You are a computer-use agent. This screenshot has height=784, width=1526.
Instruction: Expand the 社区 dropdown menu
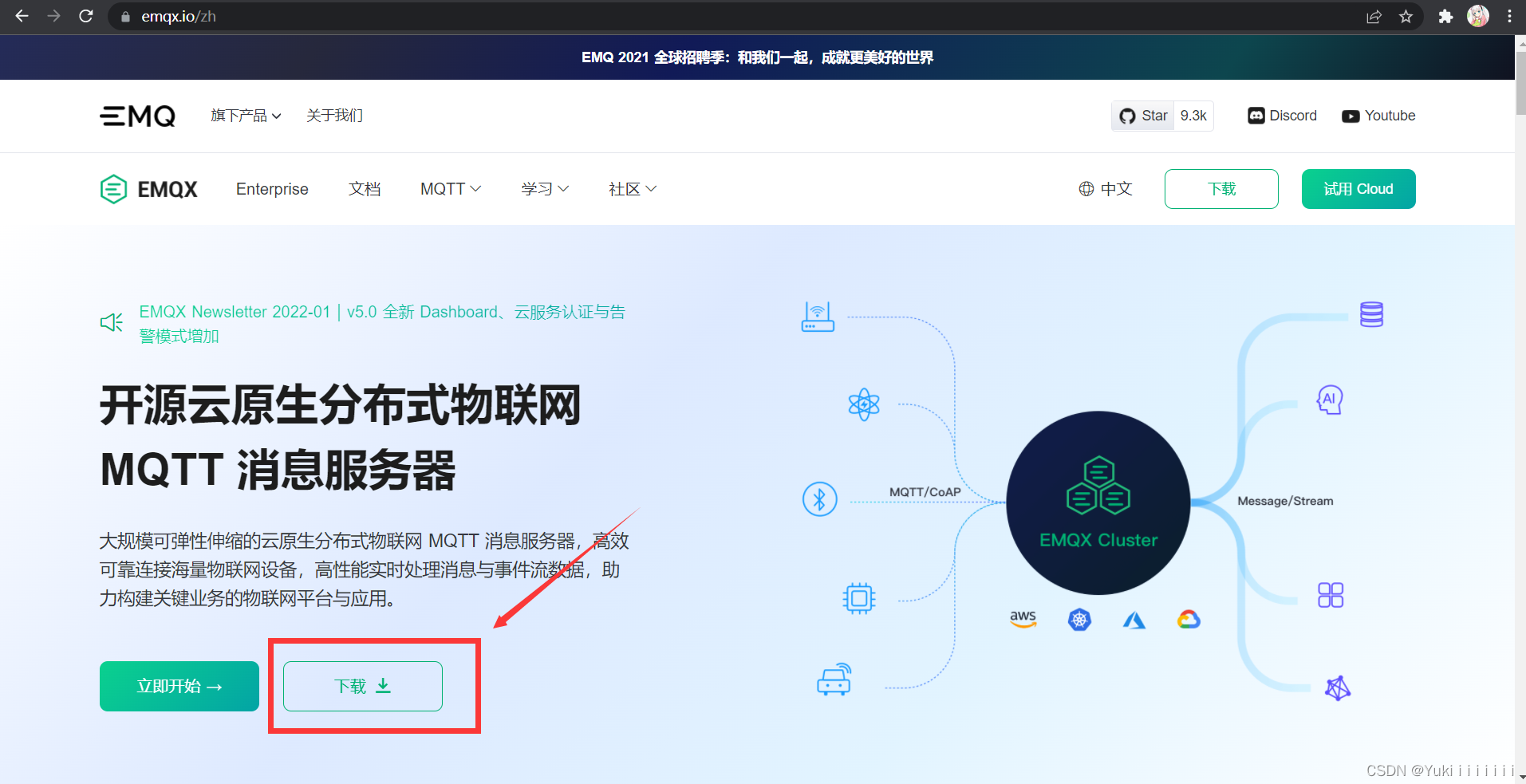point(633,189)
